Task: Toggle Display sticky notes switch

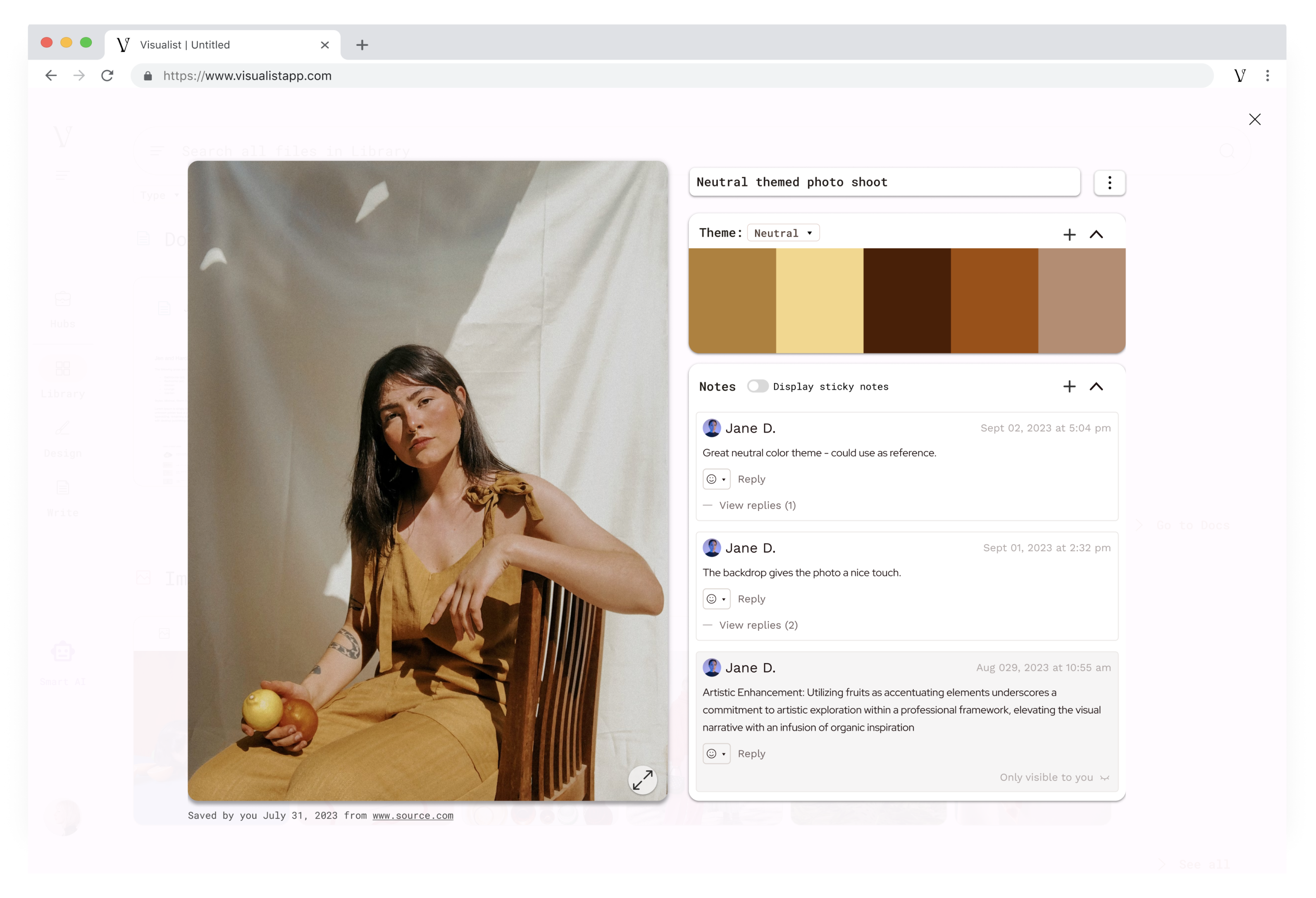Action: [757, 387]
